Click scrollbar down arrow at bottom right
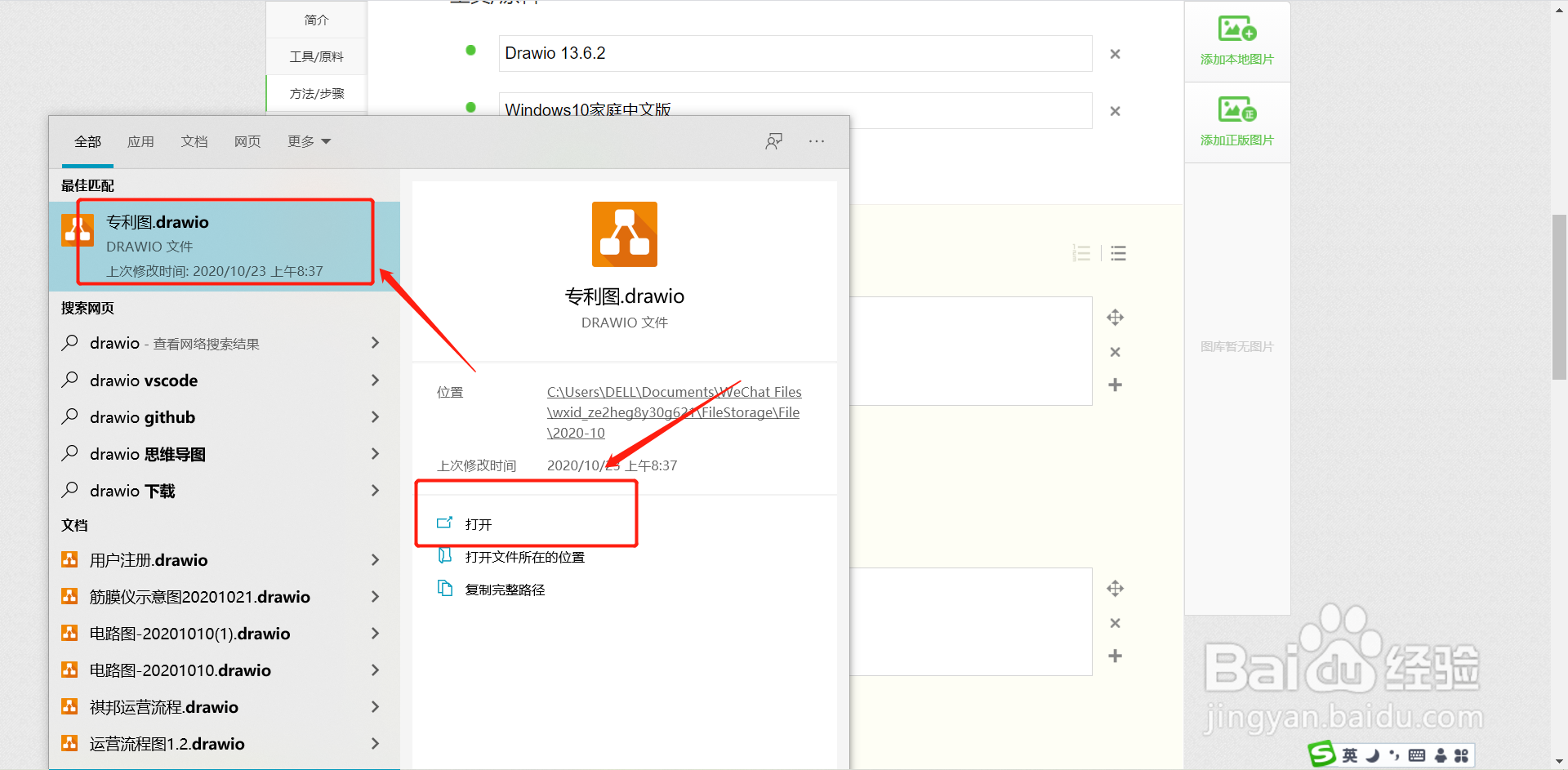 click(1559, 761)
